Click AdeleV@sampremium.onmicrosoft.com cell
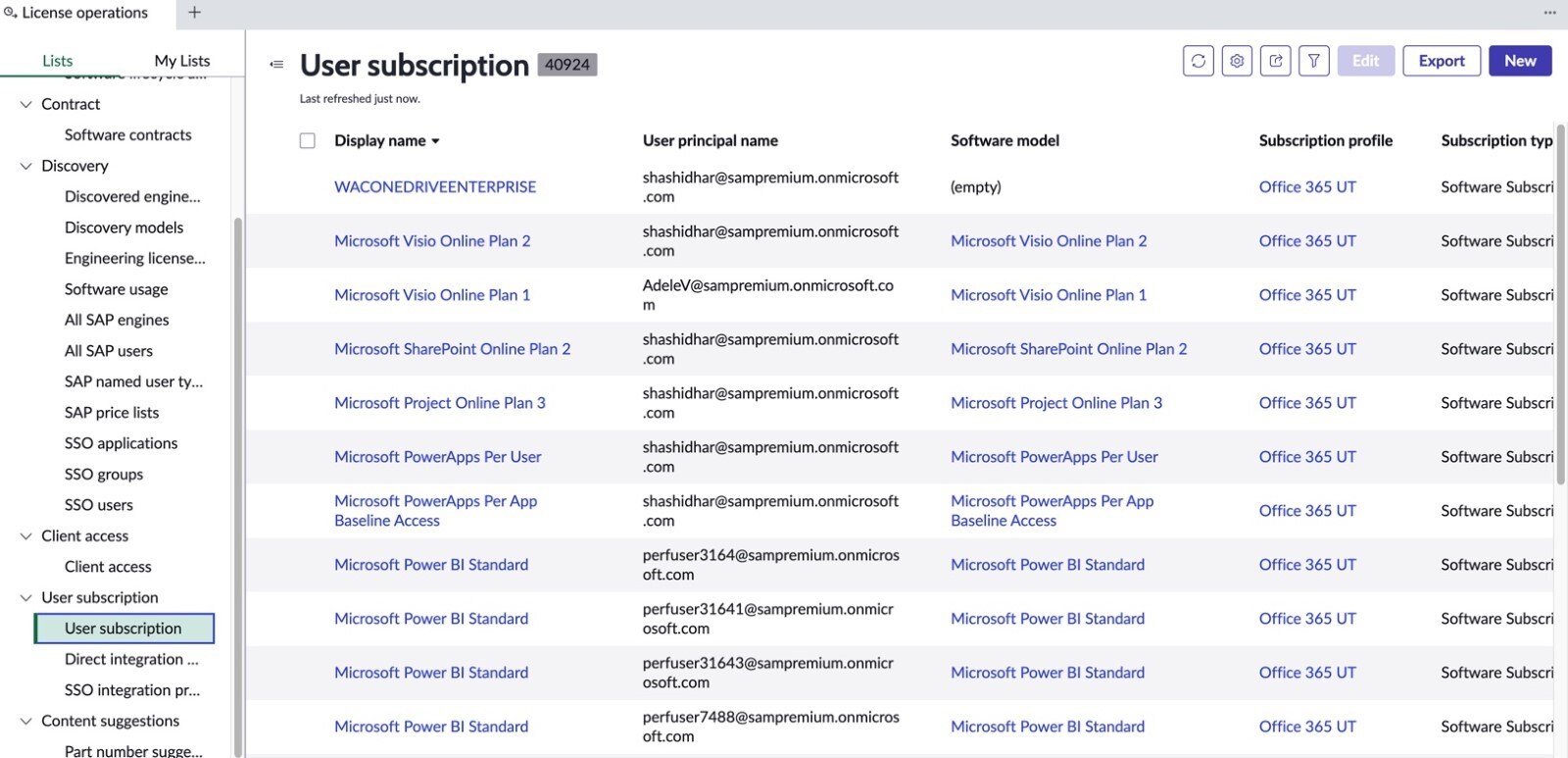Viewport: 1568px width, 758px height. pyautogui.click(x=768, y=295)
